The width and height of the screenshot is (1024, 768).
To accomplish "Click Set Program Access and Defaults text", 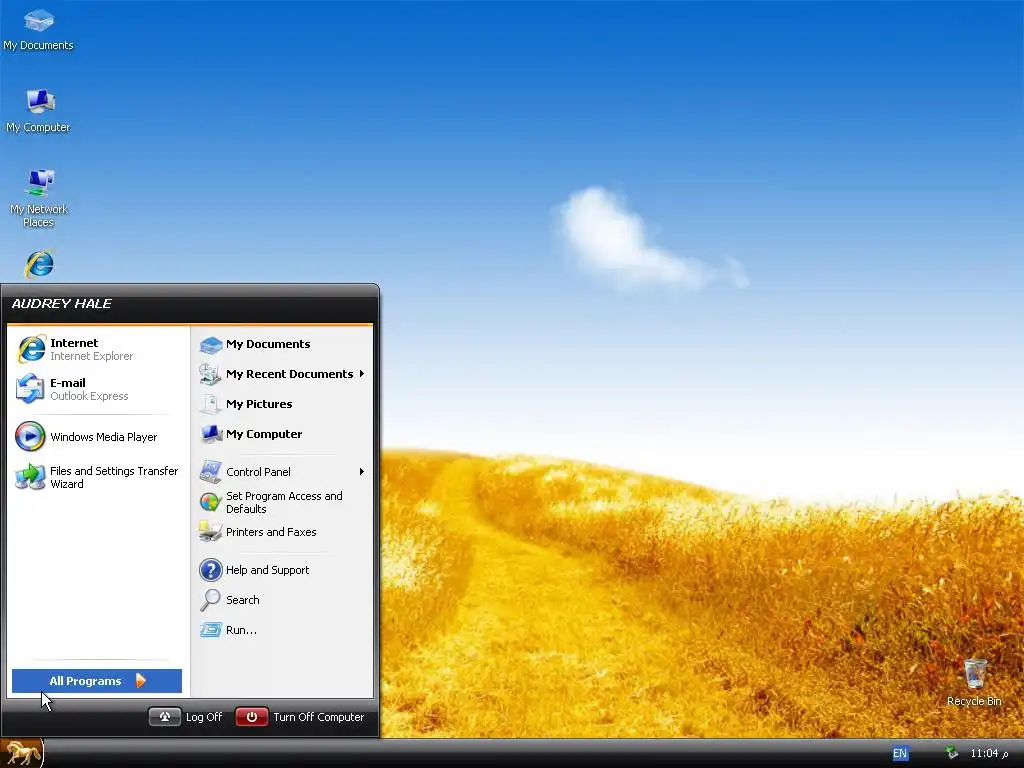I will tap(284, 502).
